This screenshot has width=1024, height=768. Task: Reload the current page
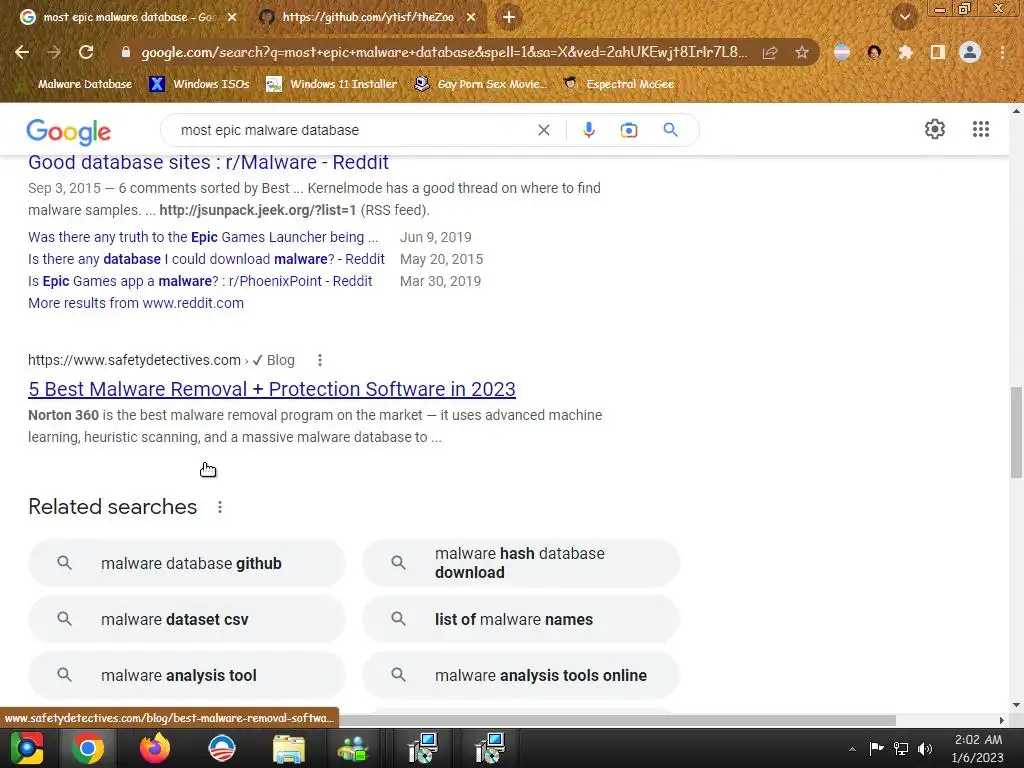(x=86, y=52)
